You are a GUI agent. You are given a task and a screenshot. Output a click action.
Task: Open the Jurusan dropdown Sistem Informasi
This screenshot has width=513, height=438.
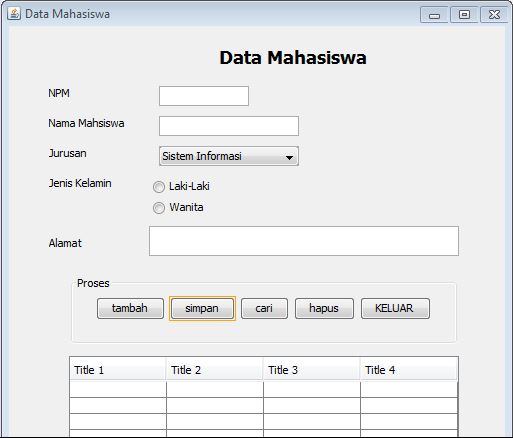(x=229, y=156)
